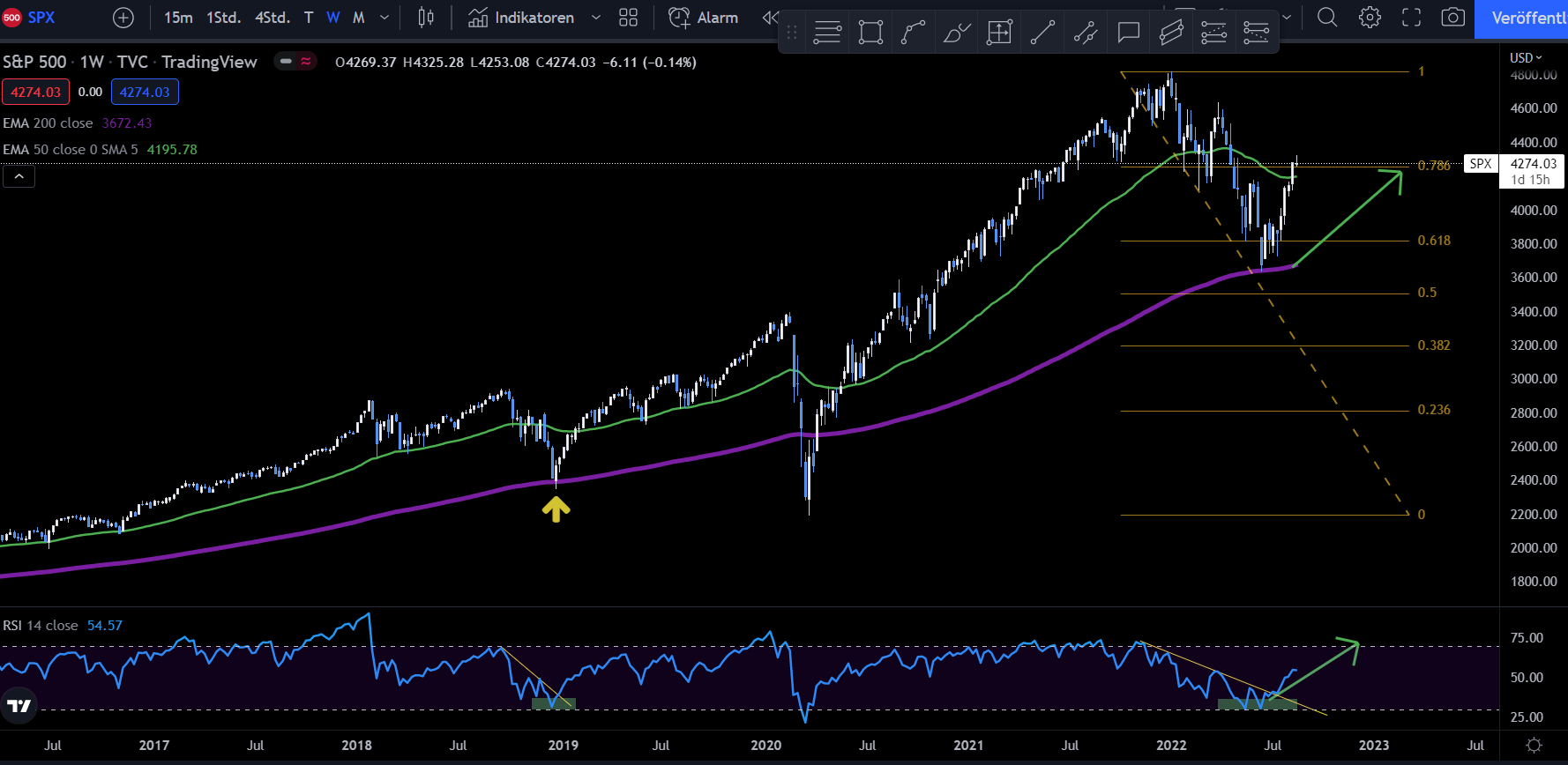Click the 0.382 Fibonacci level label
Screen dimensions: 1568x765
(1434, 345)
